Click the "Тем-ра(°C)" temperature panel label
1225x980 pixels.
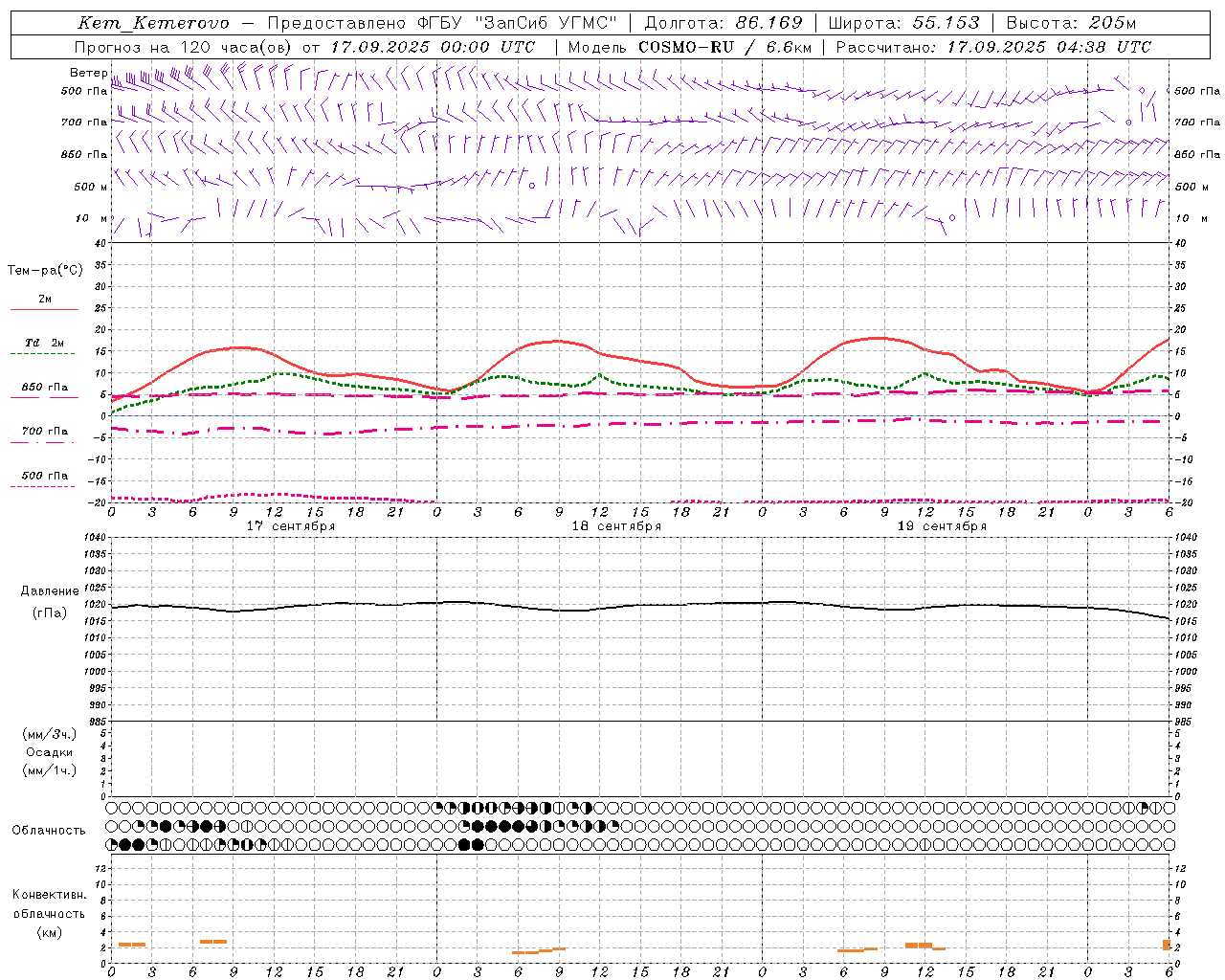pos(45,270)
